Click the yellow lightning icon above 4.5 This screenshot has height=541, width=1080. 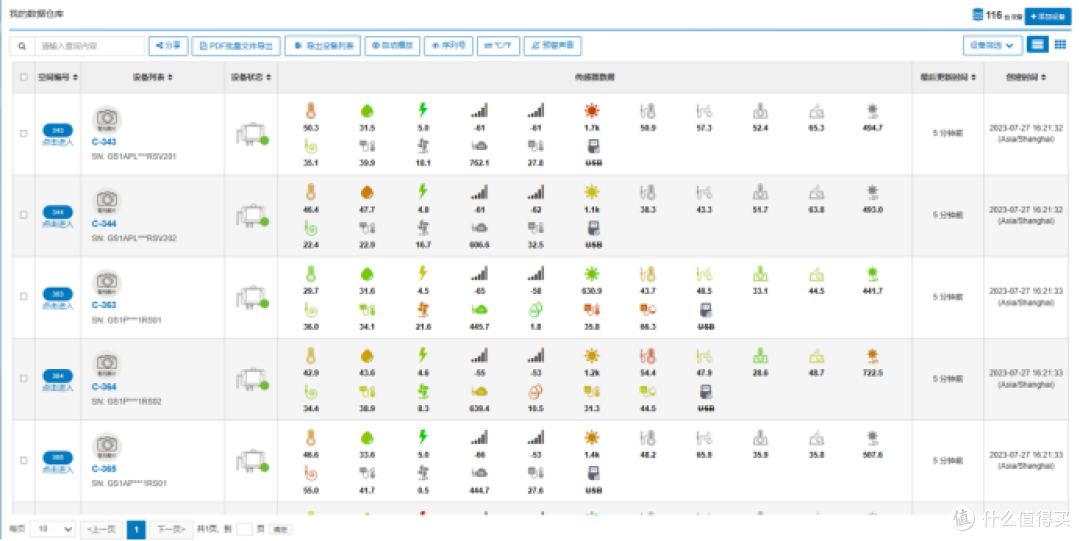click(423, 274)
